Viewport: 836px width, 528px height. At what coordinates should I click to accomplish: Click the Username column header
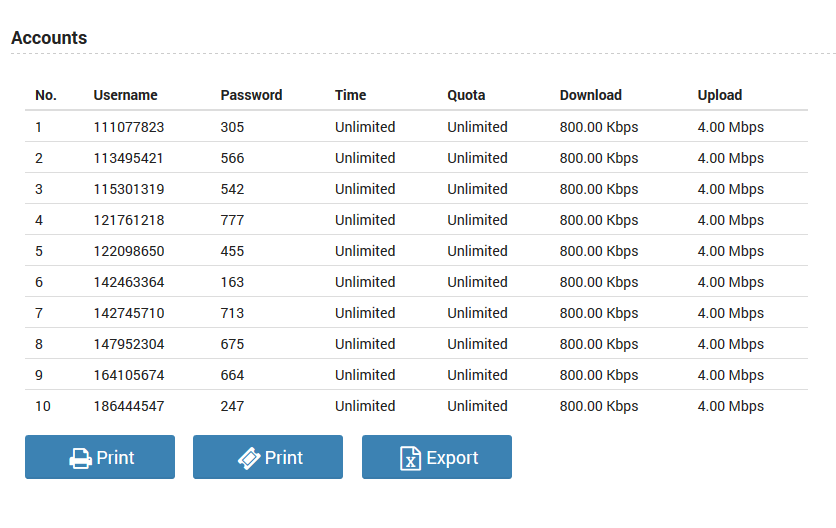click(x=125, y=95)
